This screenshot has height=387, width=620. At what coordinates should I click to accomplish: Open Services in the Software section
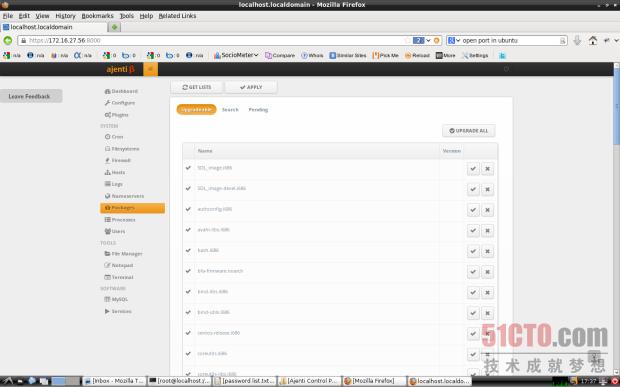point(118,311)
